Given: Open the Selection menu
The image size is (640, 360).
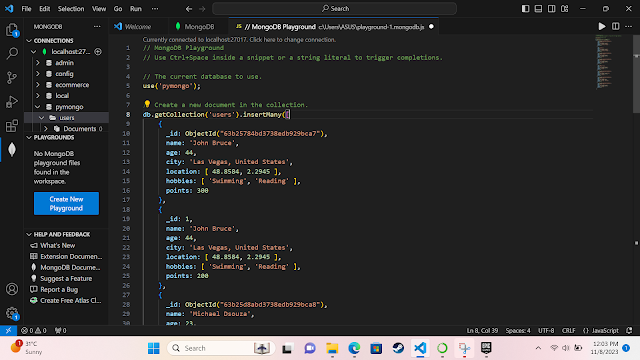Looking at the screenshot, I should [x=71, y=9].
